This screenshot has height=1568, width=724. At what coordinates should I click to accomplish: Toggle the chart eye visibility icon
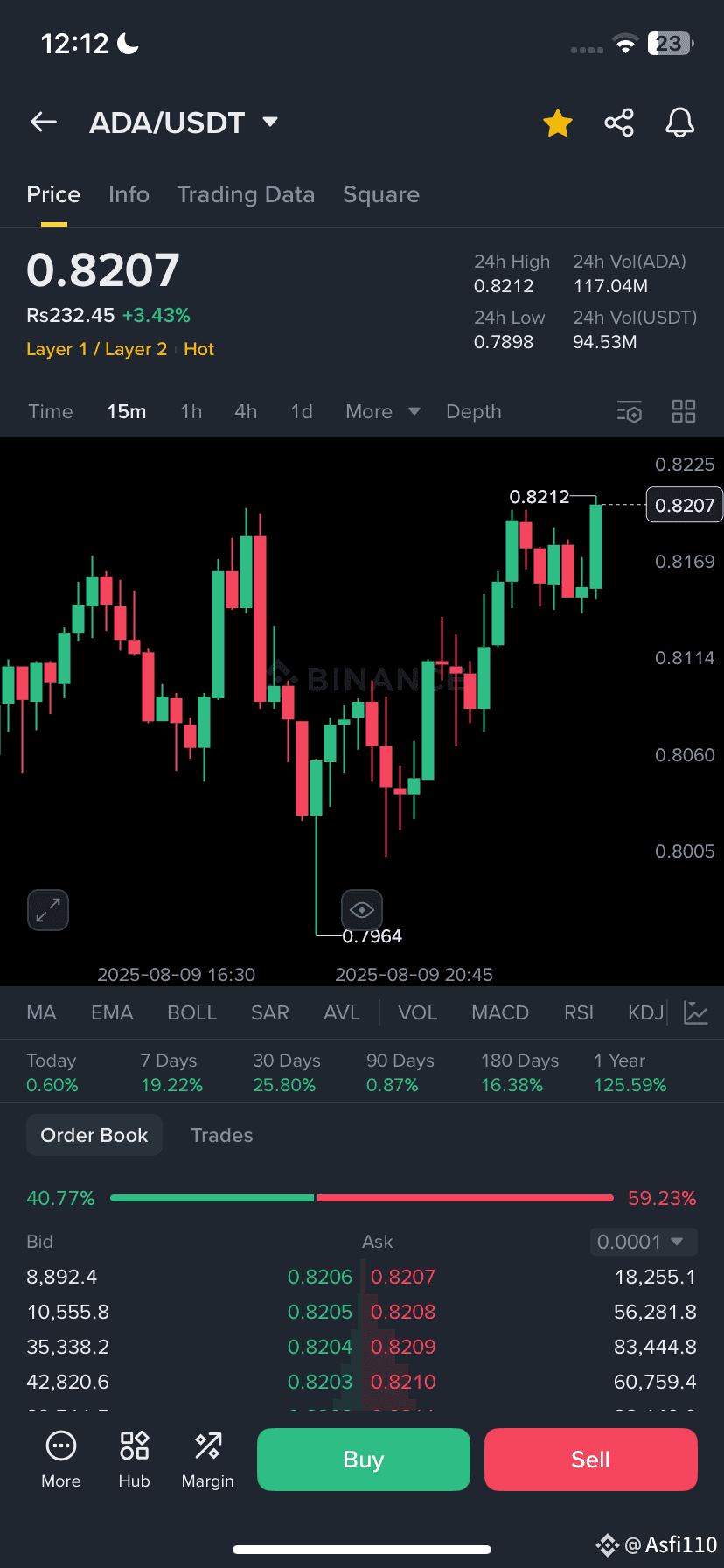362,910
